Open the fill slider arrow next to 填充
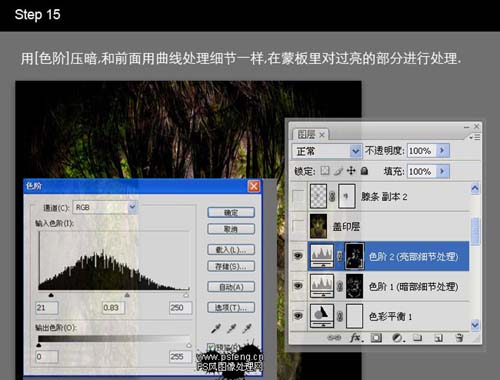500x380 pixels. [x=442, y=171]
